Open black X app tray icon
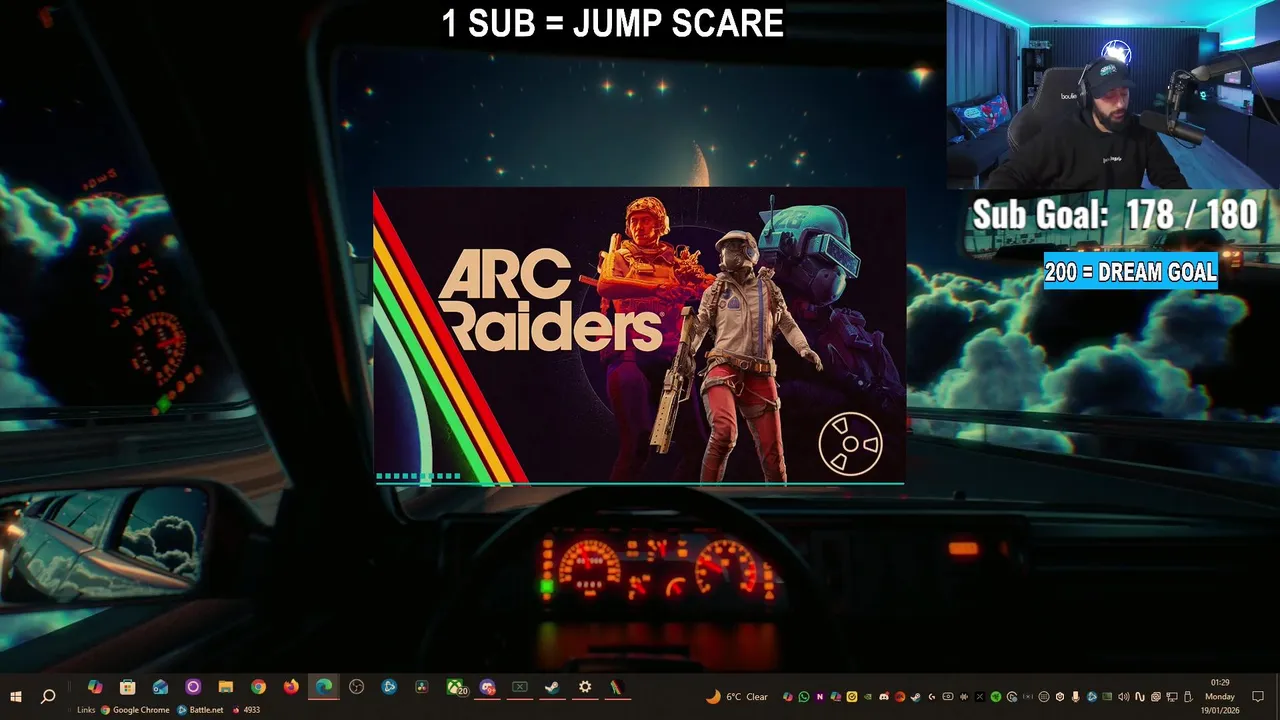Image resolution: width=1280 pixels, height=720 pixels. (x=980, y=697)
